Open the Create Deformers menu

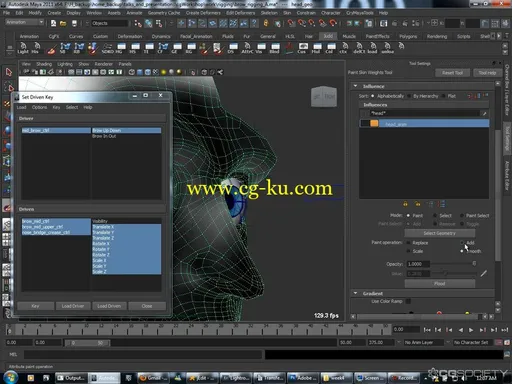point(203,13)
